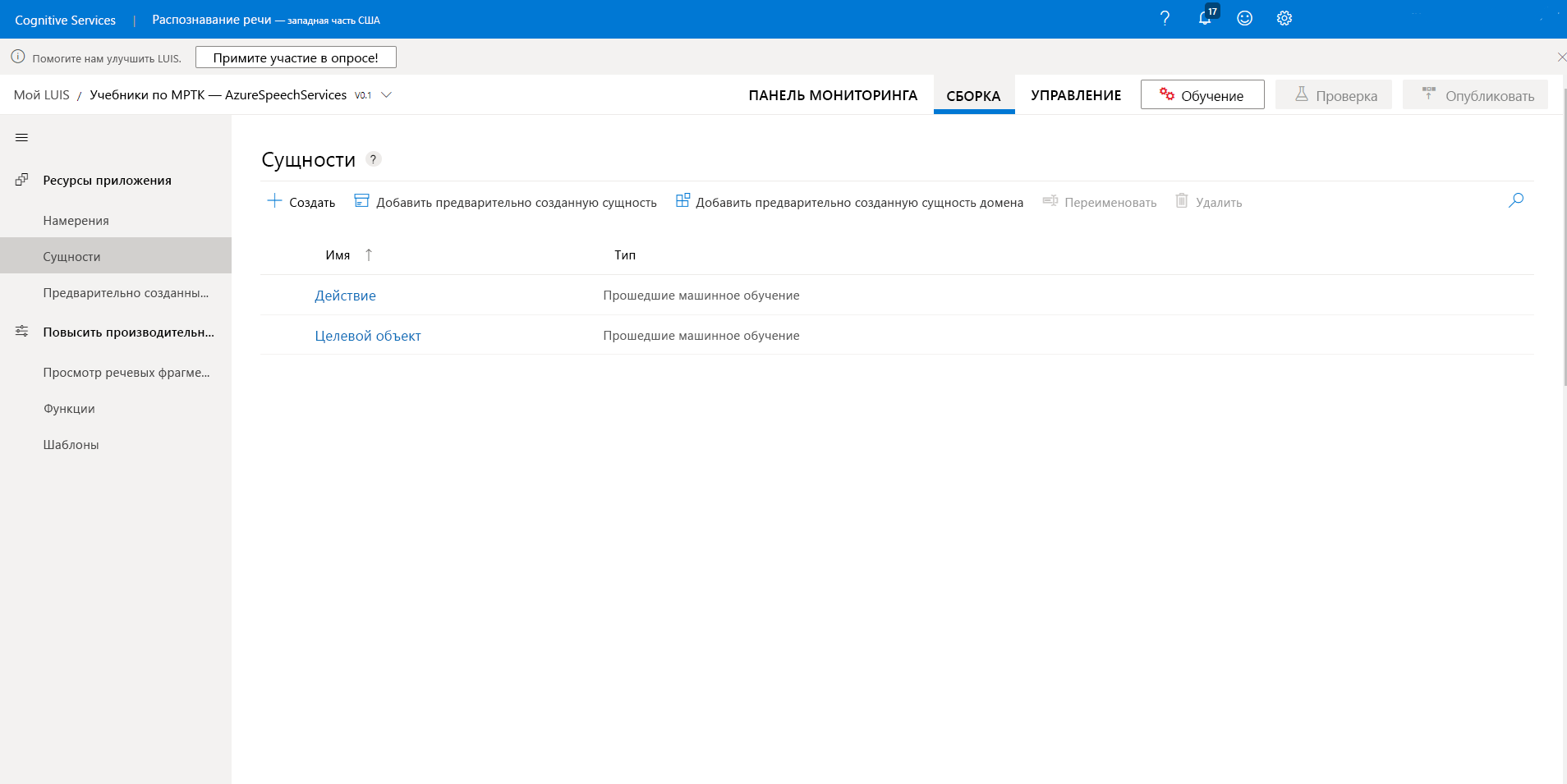Open the ПАНЕЛЬ МОНИТОРИНГА tab

pos(832,95)
